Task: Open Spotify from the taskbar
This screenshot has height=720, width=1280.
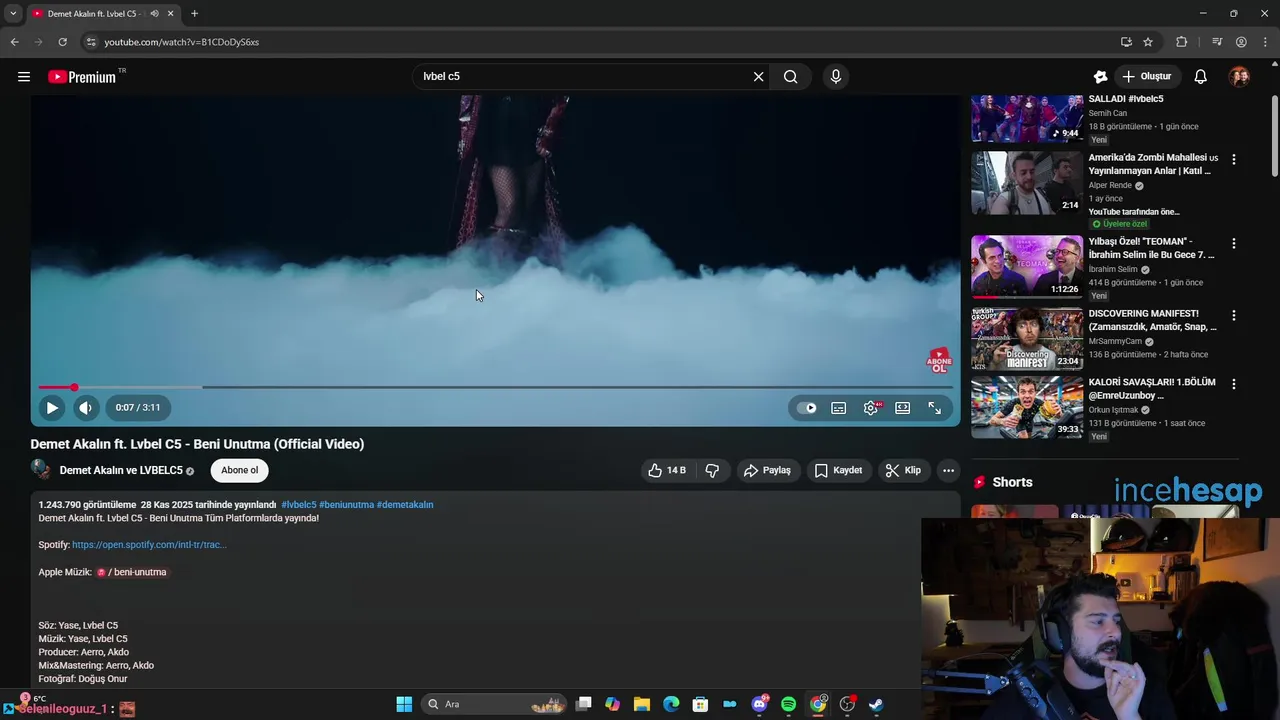Action: (x=788, y=704)
